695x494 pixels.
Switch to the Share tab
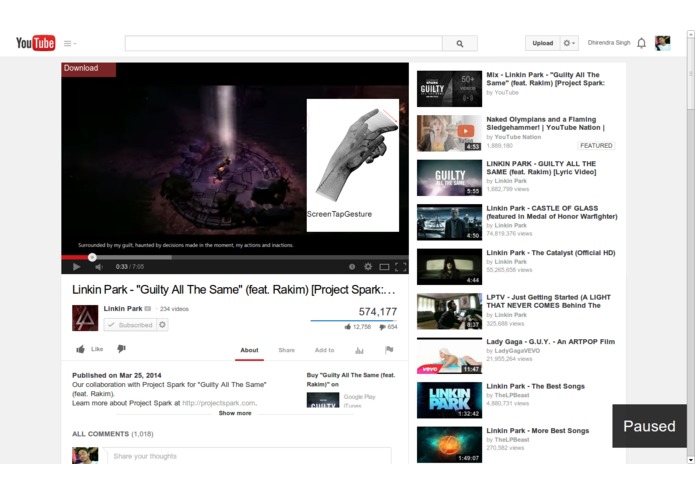pos(286,350)
